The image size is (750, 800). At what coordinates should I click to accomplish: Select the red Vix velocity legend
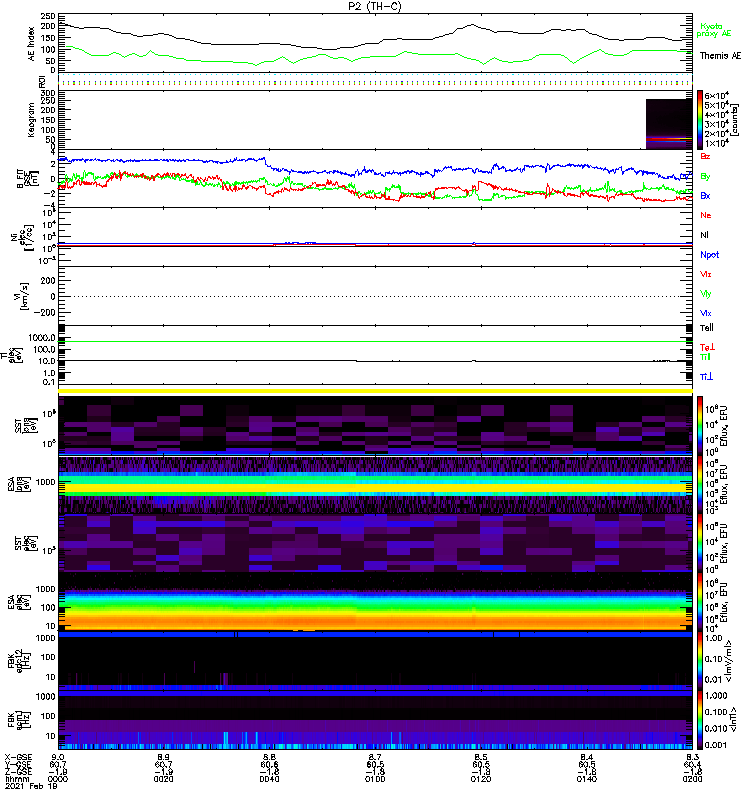click(x=705, y=274)
